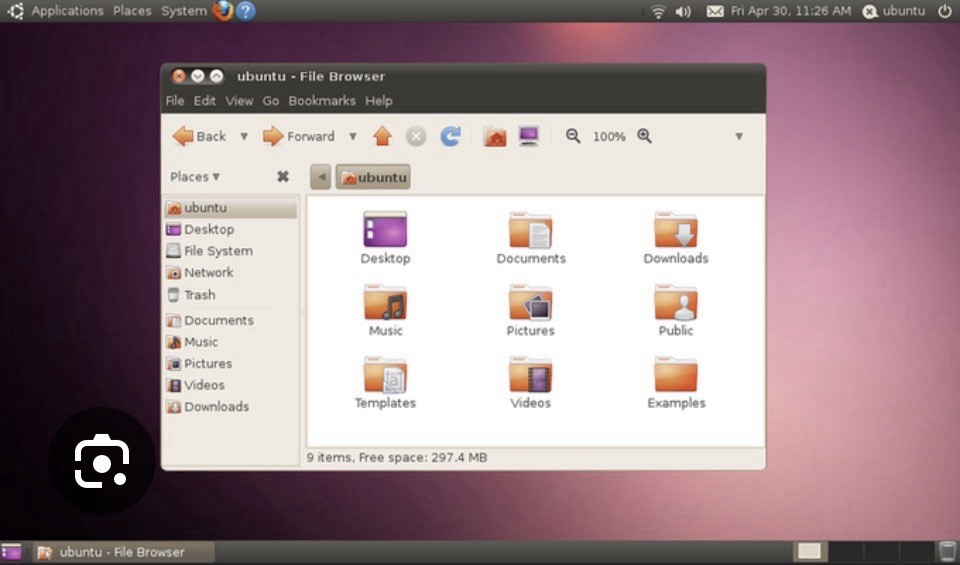Open the mail envelope indicator
960x565 pixels.
coord(715,11)
